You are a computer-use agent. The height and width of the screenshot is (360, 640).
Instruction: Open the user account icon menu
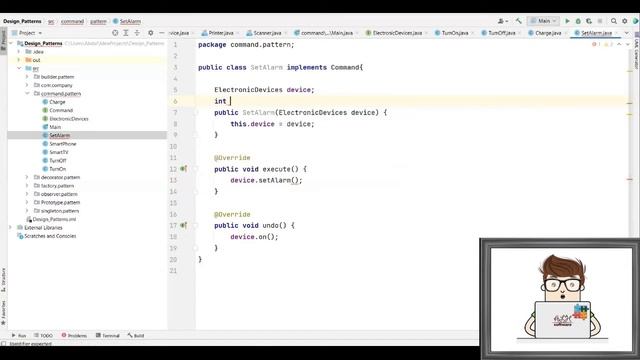point(502,21)
